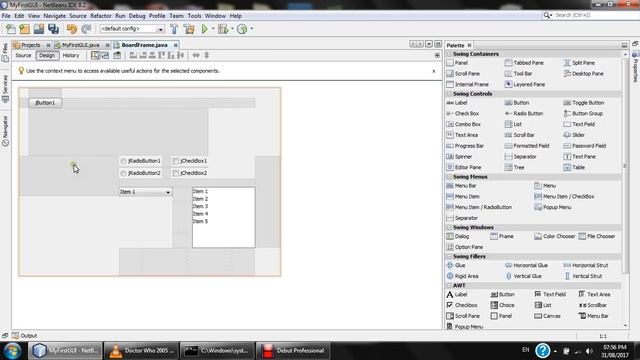Pick the Spinner palette component
This screenshot has height=360, width=640.
(x=459, y=157)
